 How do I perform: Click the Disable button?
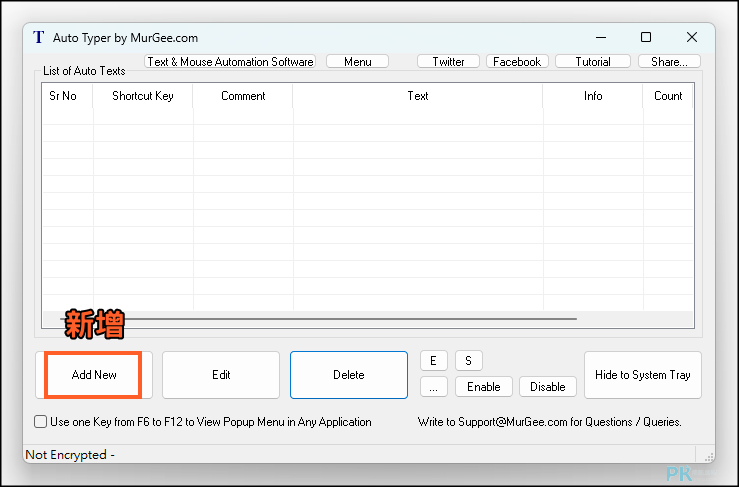[x=548, y=387]
